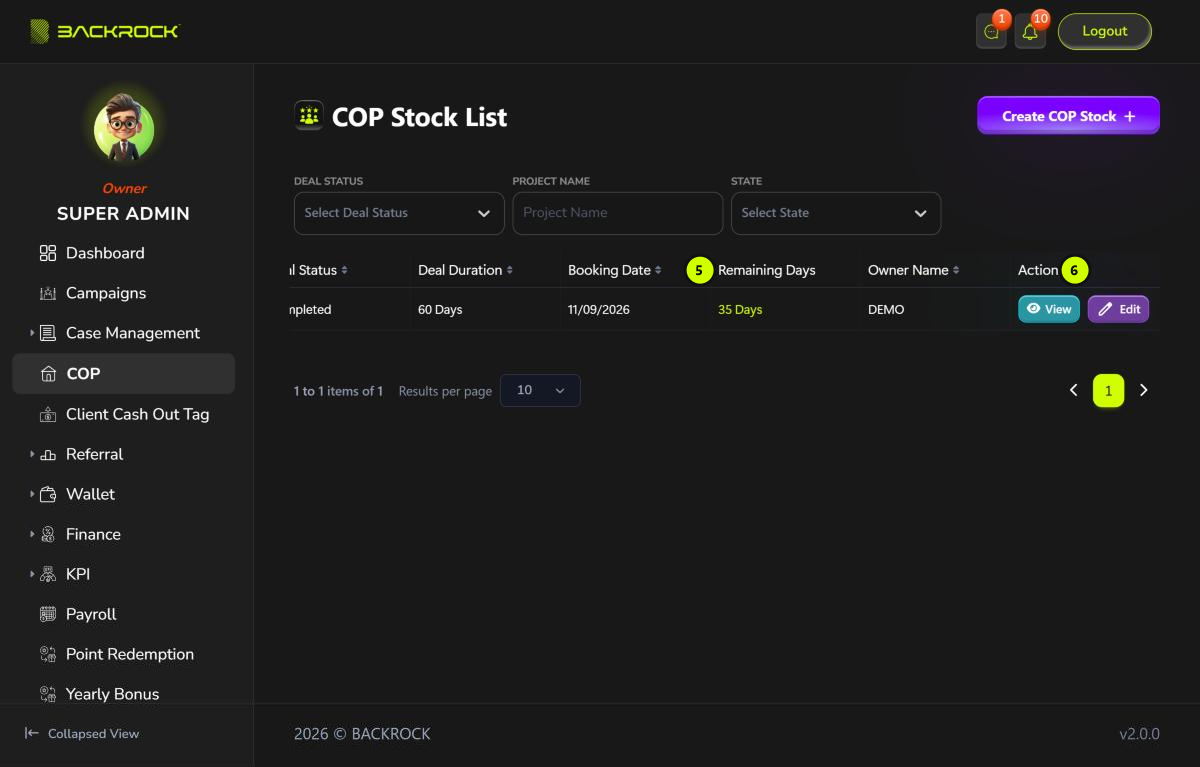Edit the DEMO stock row
The image size is (1200, 767).
click(x=1118, y=309)
